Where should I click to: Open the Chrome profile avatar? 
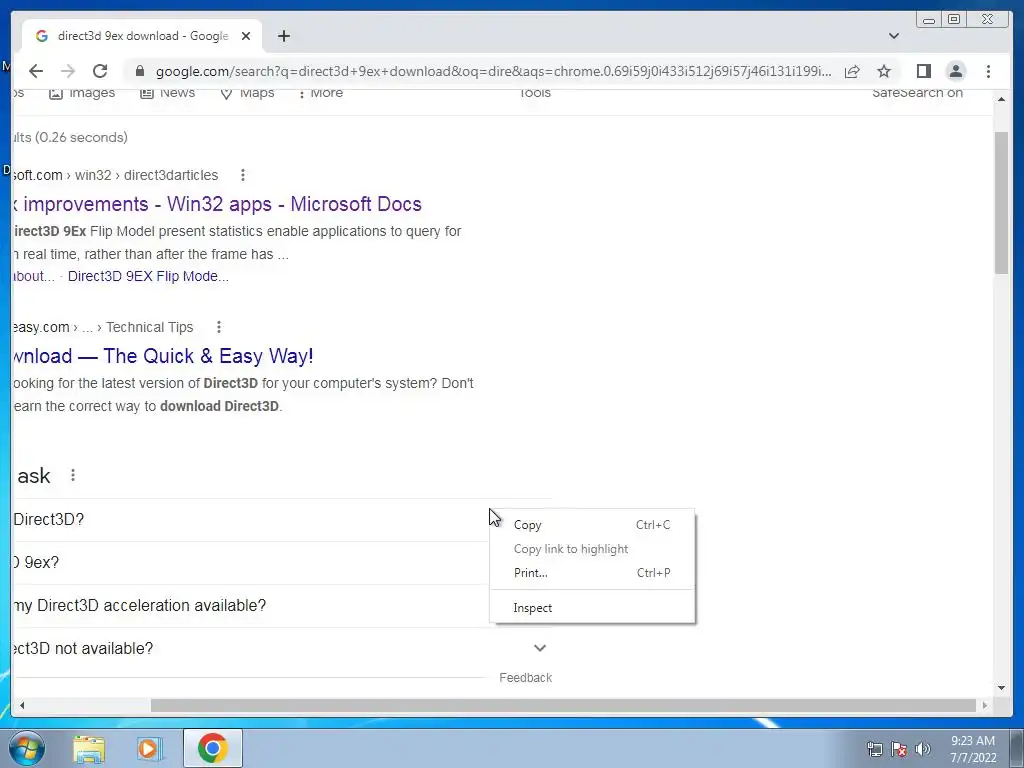tap(955, 71)
